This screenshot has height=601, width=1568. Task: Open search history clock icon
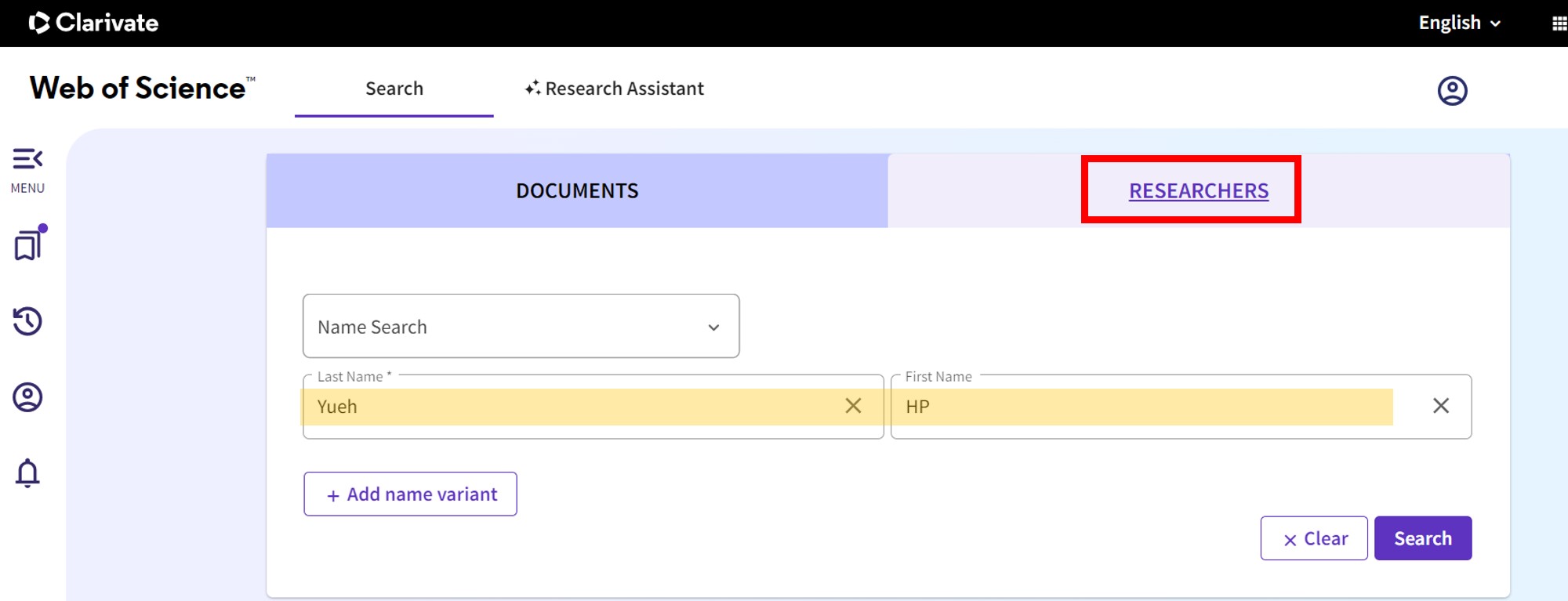click(27, 320)
